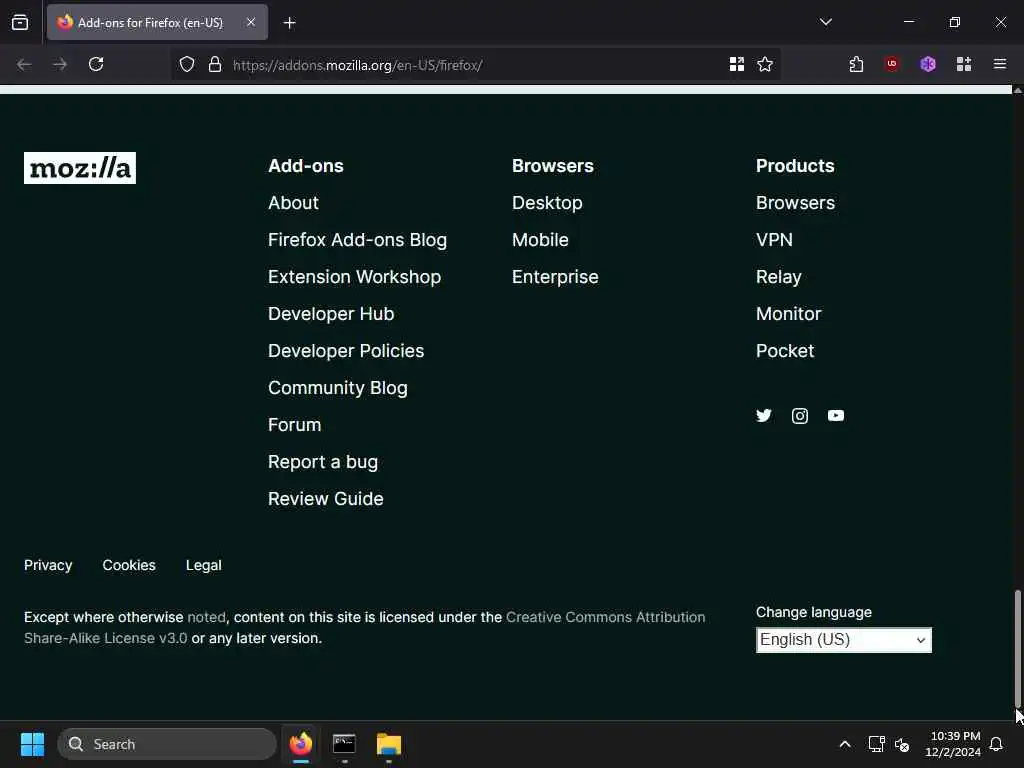The height and width of the screenshot is (768, 1024).
Task: Open Mozilla's Instagram icon
Action: 799,416
